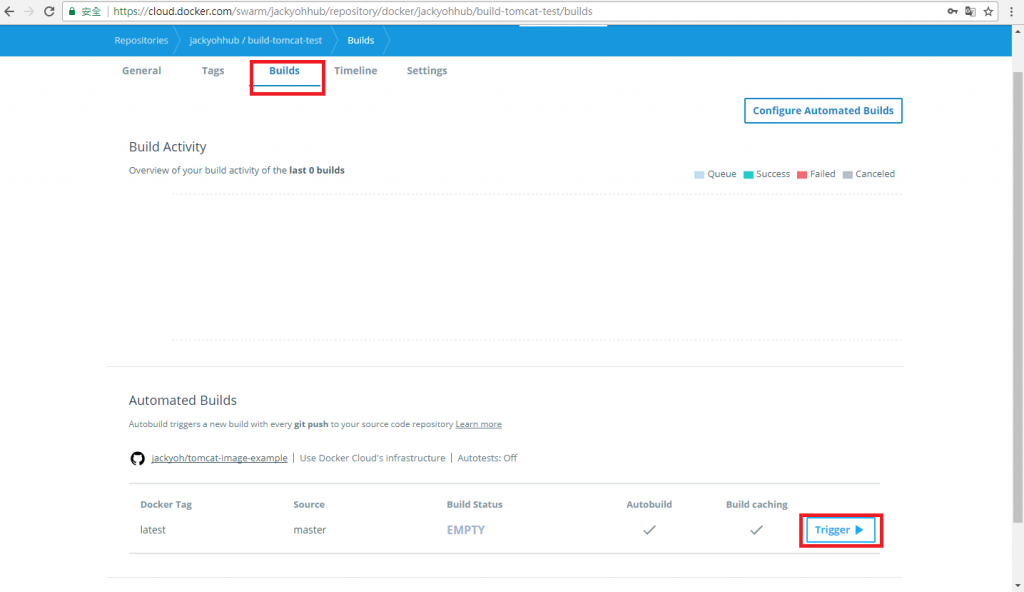Open jackyoh/tomcat-image-example repository link
Image resolution: width=1024 pixels, height=592 pixels.
[219, 458]
